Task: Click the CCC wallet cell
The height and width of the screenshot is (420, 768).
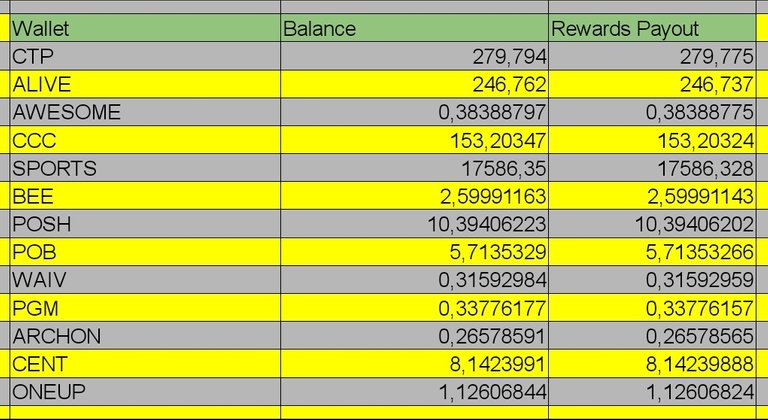Action: 145,140
